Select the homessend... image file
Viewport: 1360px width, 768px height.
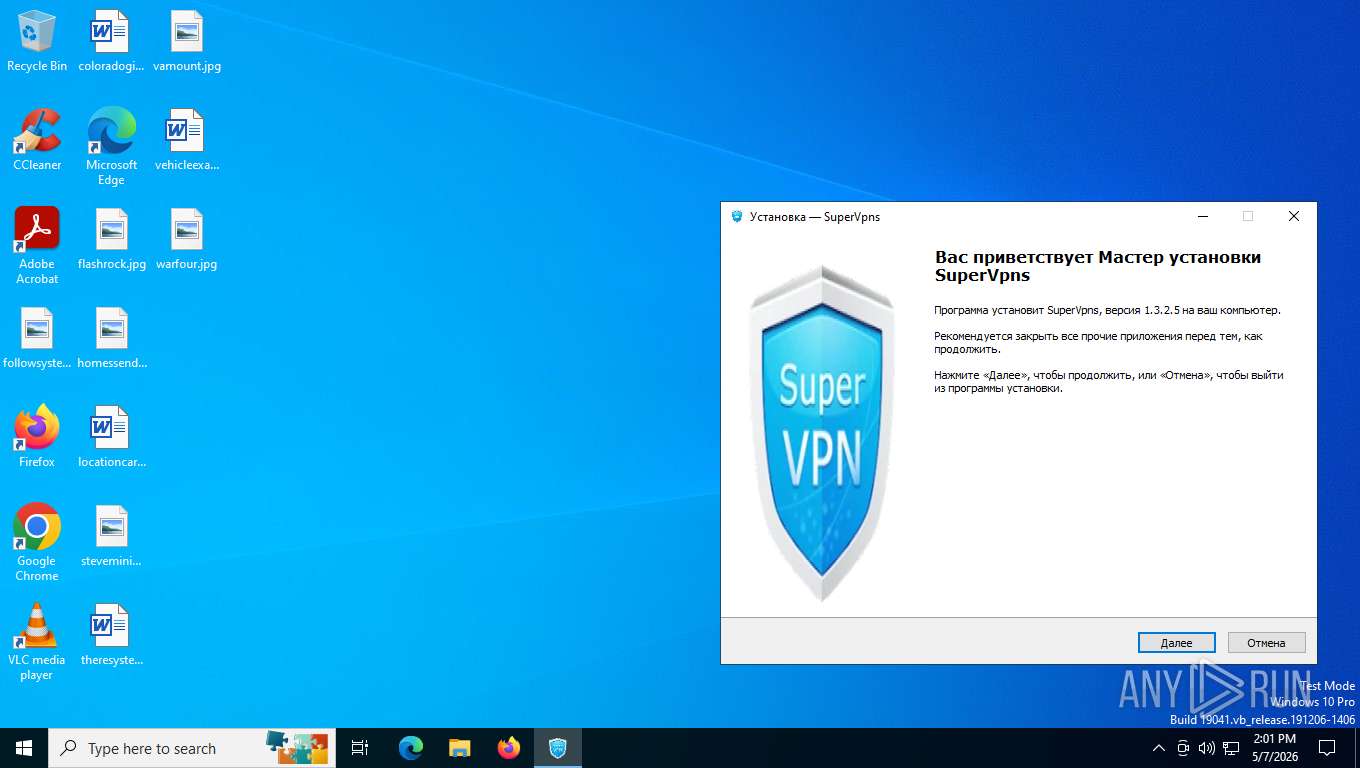pyautogui.click(x=111, y=338)
